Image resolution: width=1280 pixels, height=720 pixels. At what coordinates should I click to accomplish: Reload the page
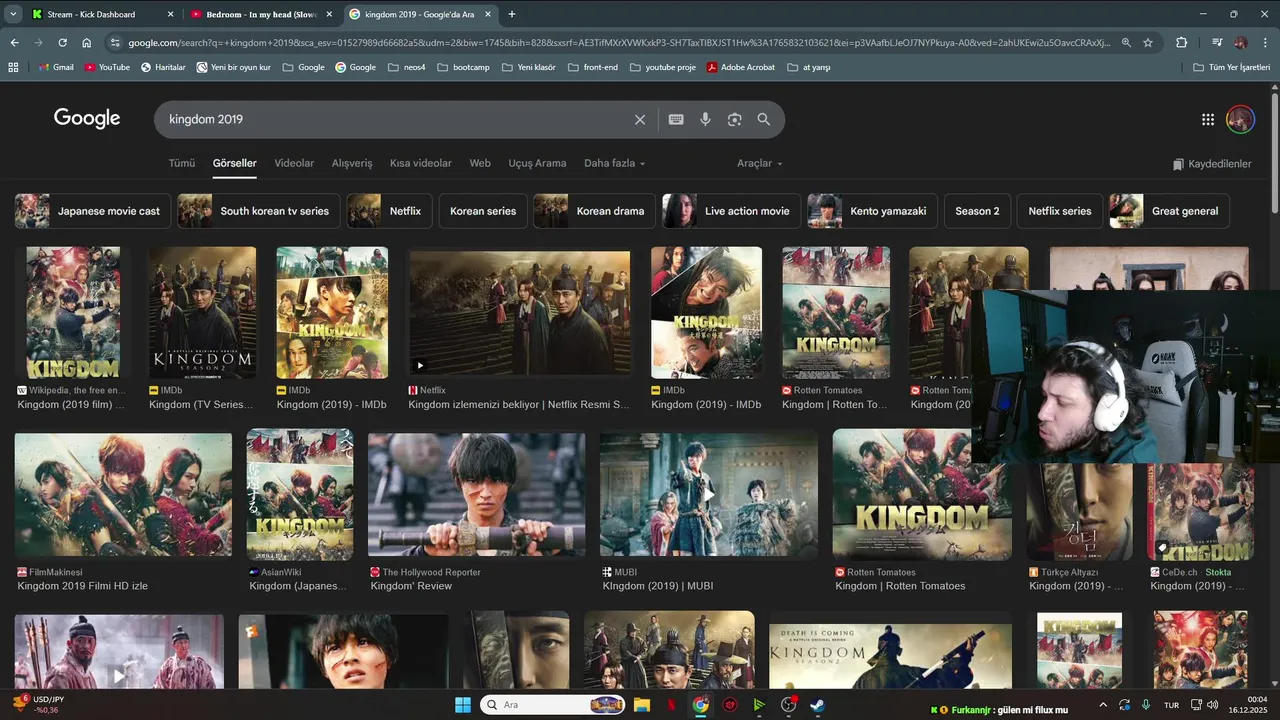point(62,43)
